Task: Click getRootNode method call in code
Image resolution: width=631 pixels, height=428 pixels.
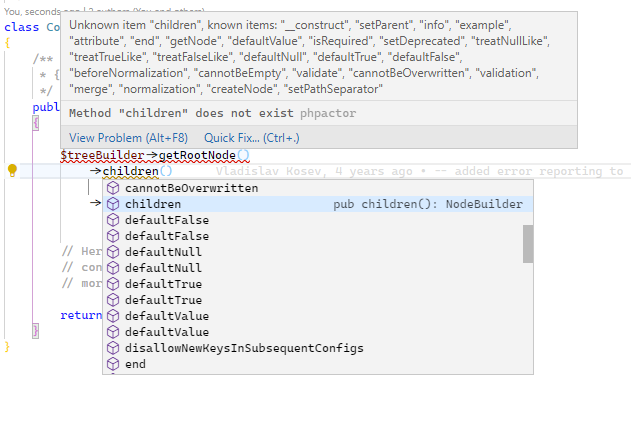Action: click(x=197, y=155)
